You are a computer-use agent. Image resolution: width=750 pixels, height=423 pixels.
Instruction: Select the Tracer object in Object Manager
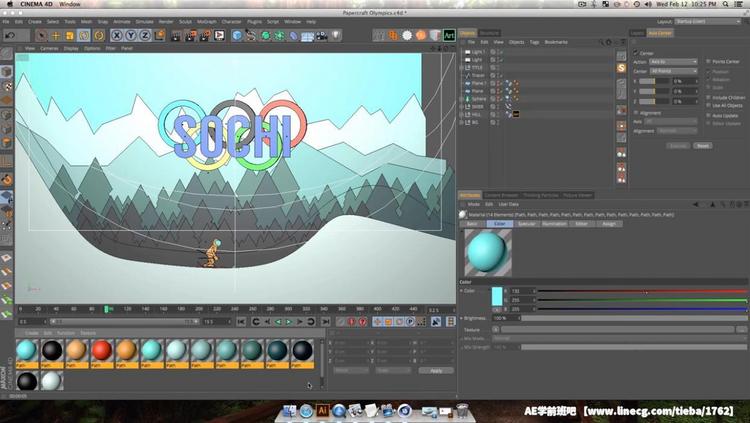click(x=478, y=75)
